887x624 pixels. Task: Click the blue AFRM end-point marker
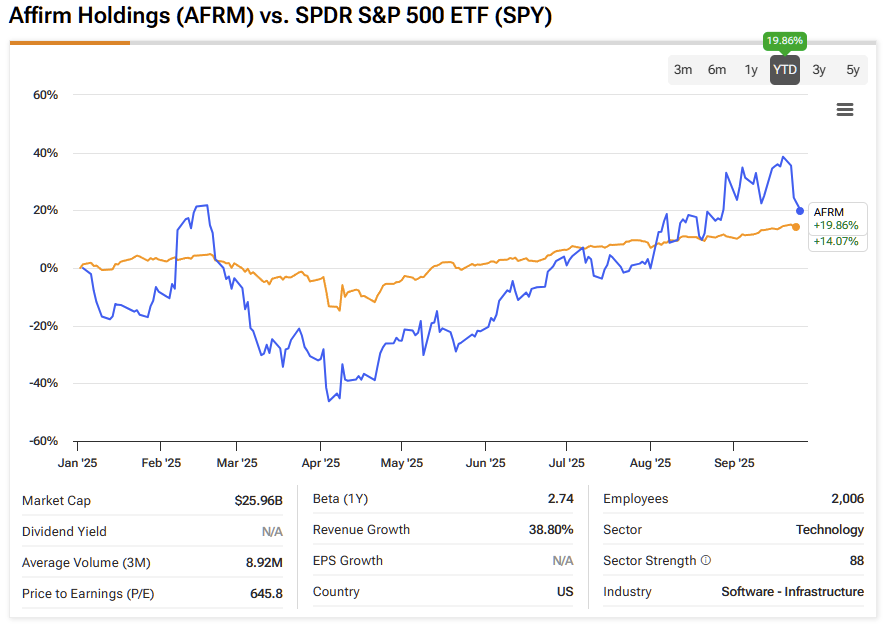coord(800,211)
